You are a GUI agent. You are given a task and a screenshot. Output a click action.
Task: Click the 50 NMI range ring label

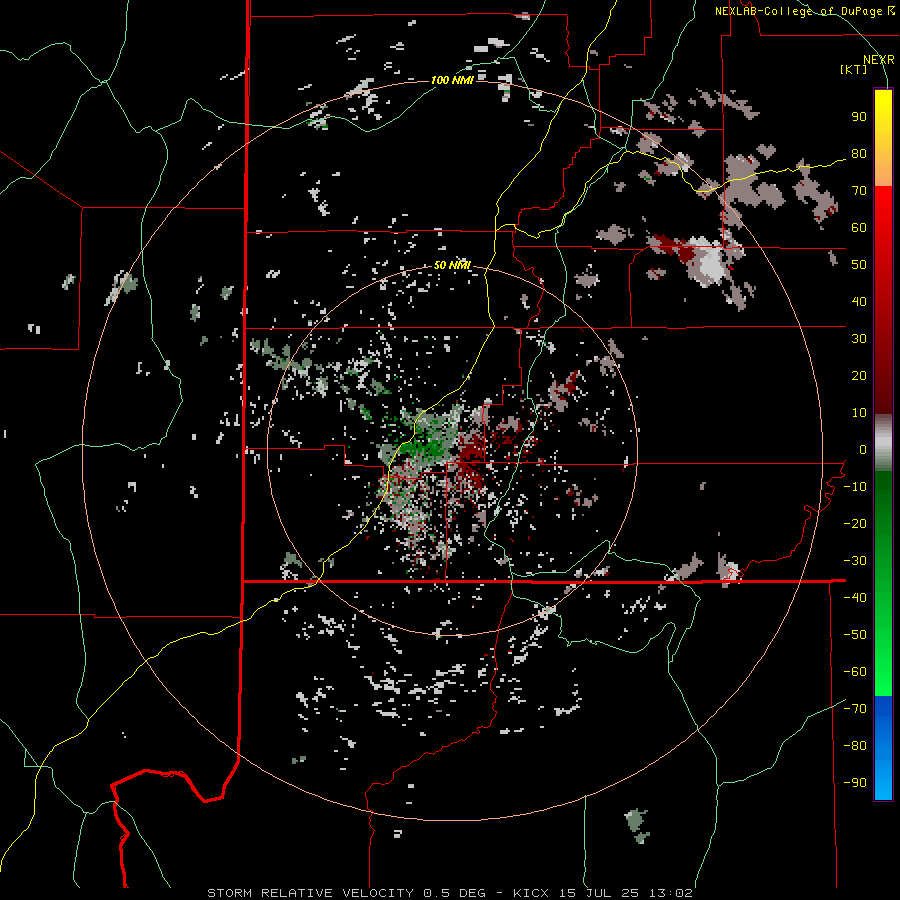452,265
